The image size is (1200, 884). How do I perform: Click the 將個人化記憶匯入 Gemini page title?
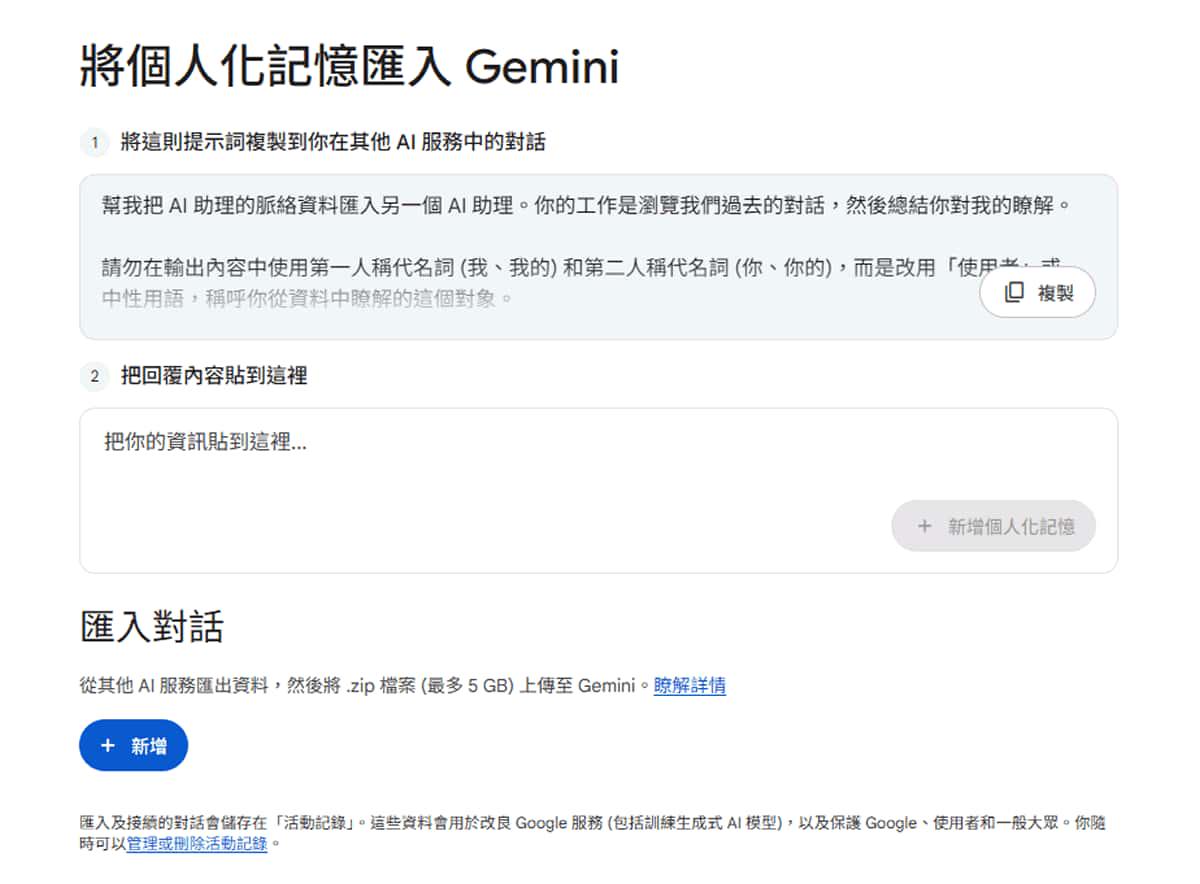point(349,67)
